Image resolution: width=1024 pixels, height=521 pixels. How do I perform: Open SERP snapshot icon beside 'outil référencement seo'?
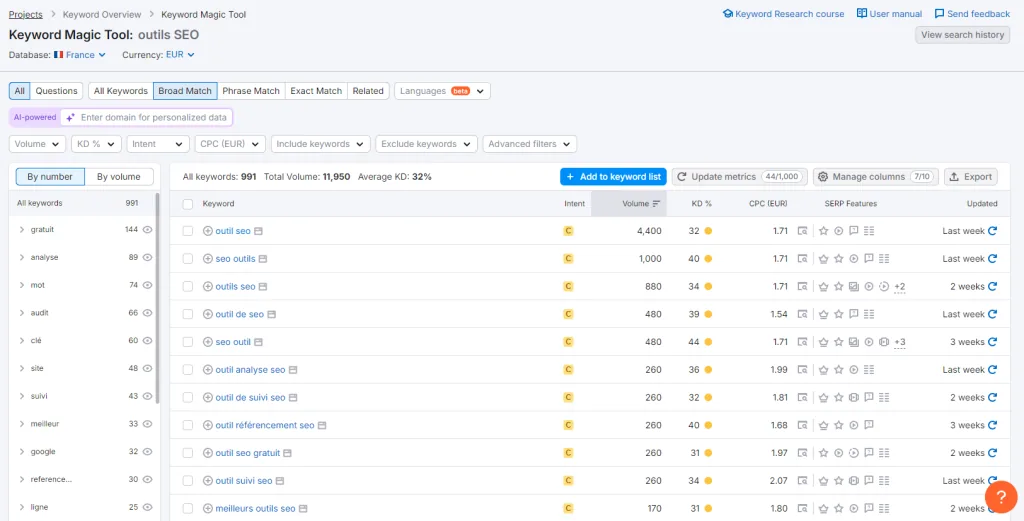click(x=322, y=425)
